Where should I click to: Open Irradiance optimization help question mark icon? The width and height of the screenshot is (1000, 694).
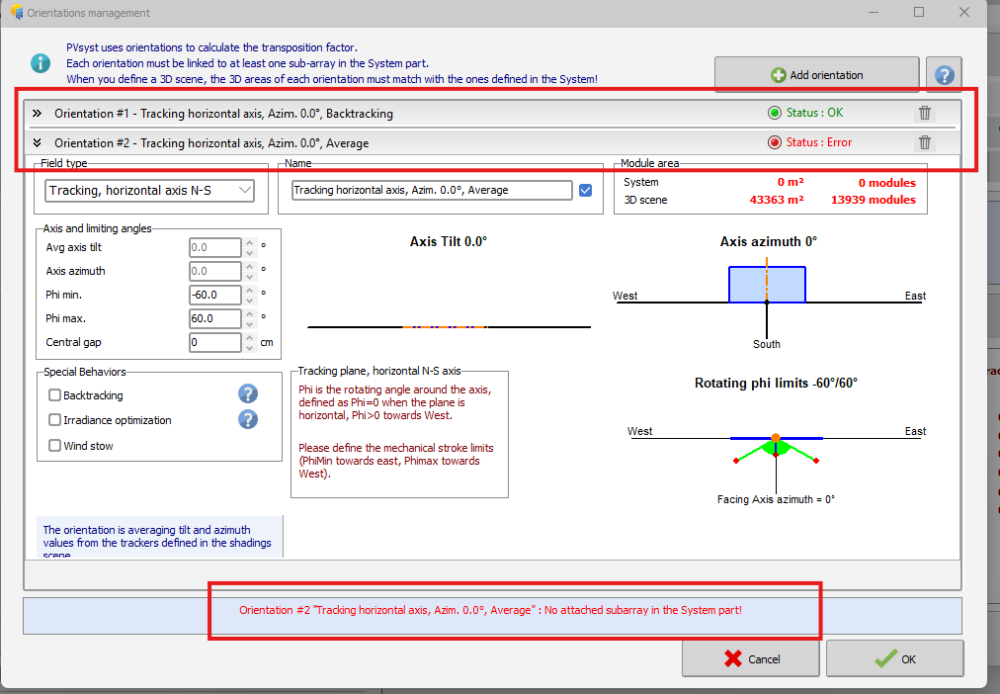(x=248, y=419)
